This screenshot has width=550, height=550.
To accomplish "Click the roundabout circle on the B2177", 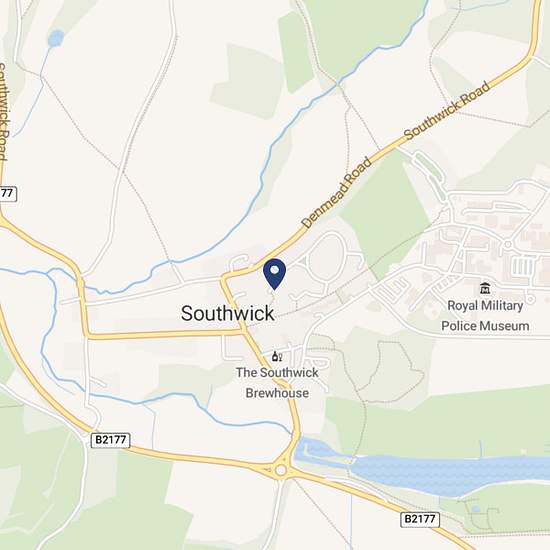I will (280, 470).
